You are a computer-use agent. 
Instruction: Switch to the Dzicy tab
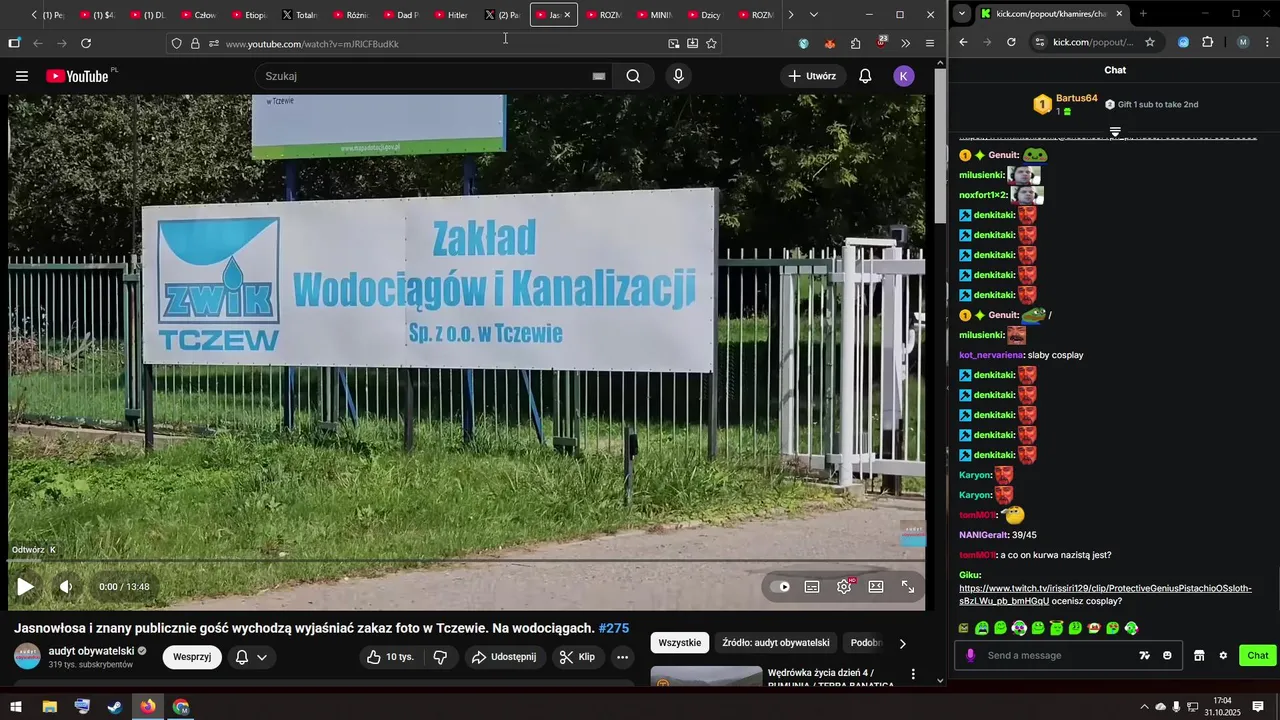tap(703, 15)
